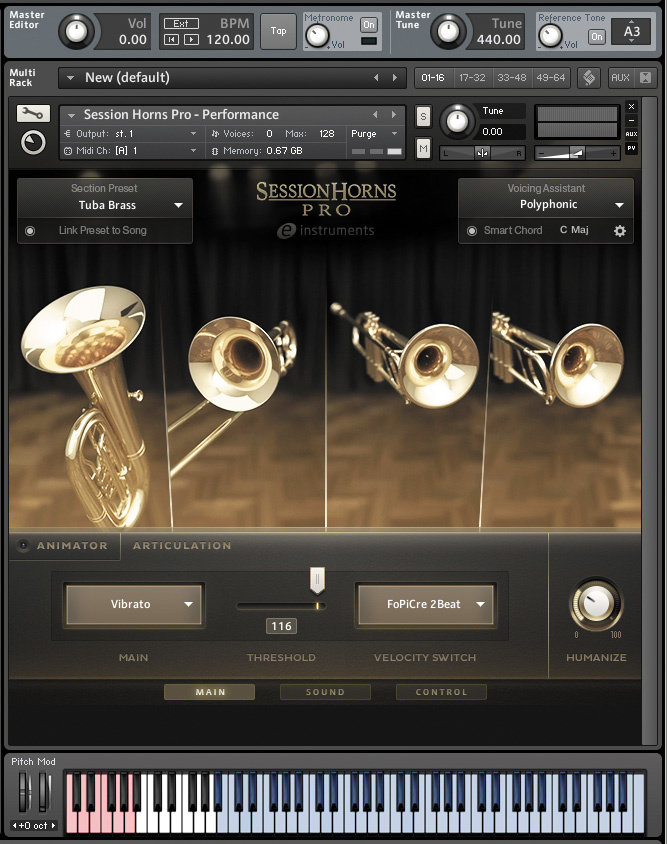This screenshot has width=667, height=844.
Task: Select rack page 17-32
Action: coord(472,78)
